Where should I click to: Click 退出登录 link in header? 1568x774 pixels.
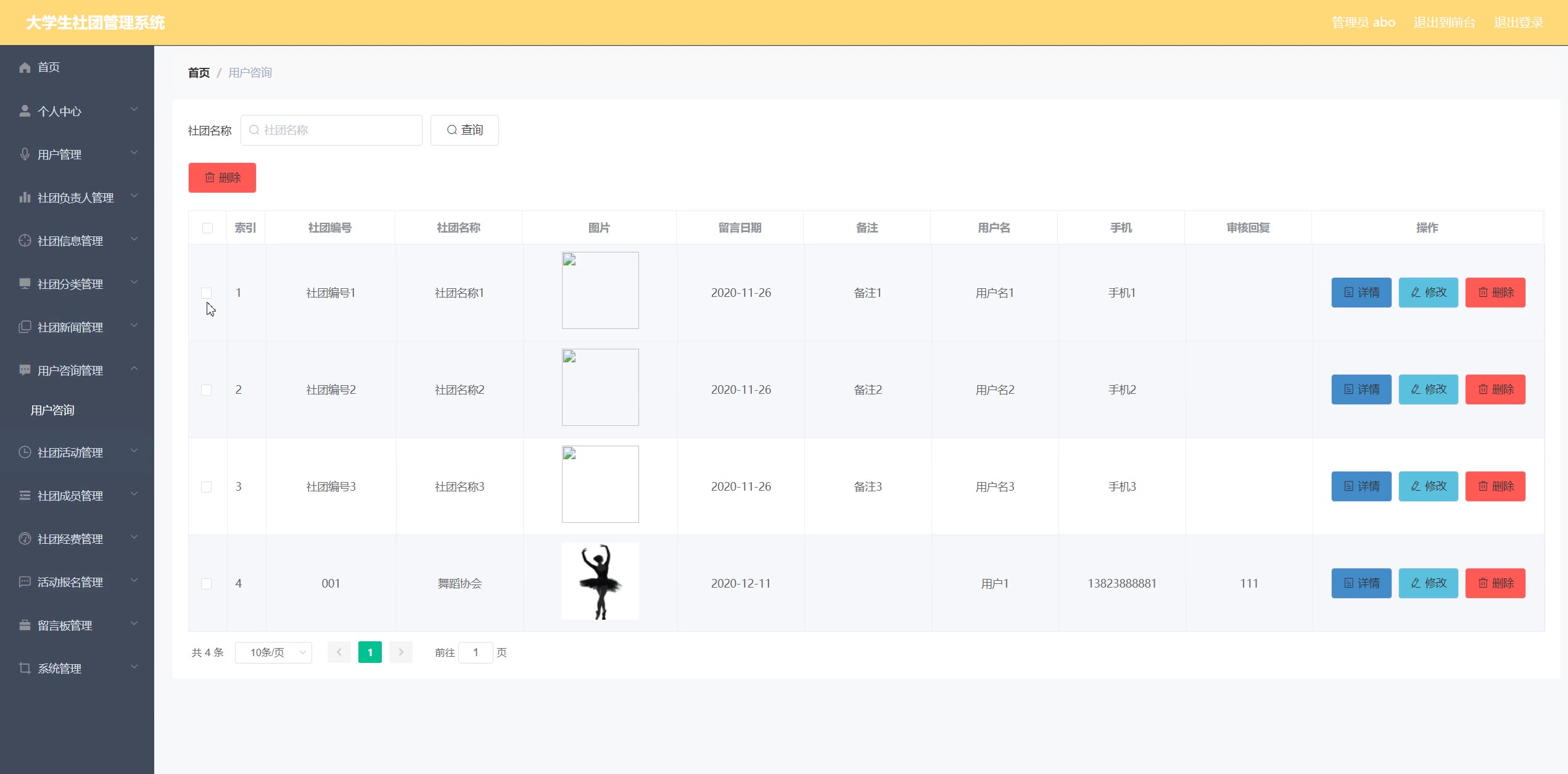[x=1518, y=23]
